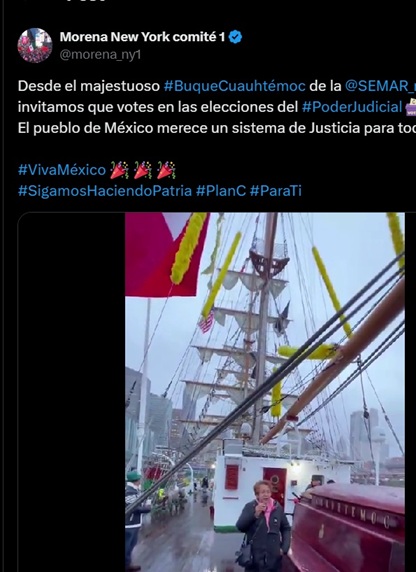Click the ballot box emoji after #PoderJudicial
This screenshot has height=572, width=416.
click(410, 107)
